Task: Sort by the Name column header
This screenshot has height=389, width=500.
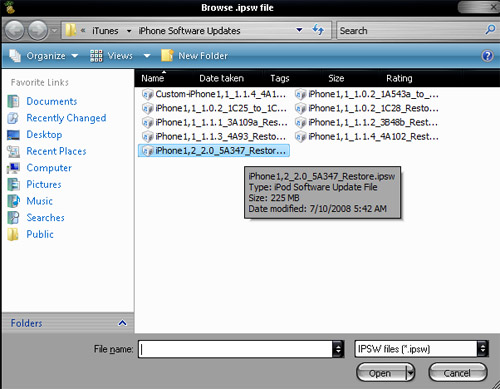Action: click(x=152, y=78)
